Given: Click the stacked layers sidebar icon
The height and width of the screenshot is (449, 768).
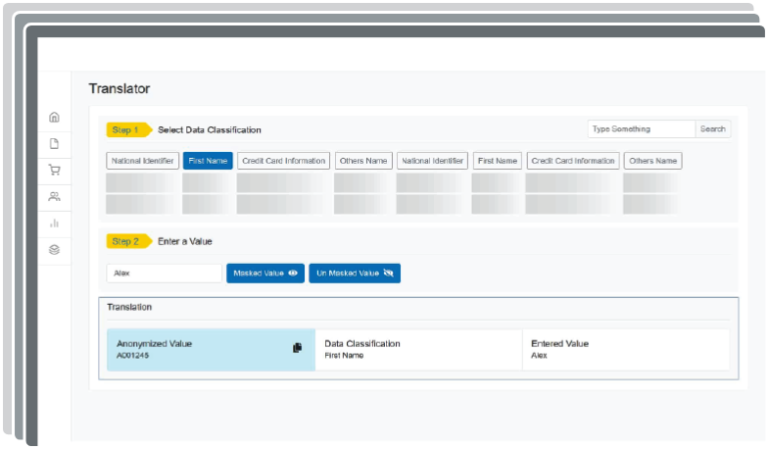Looking at the screenshot, I should click(x=54, y=249).
